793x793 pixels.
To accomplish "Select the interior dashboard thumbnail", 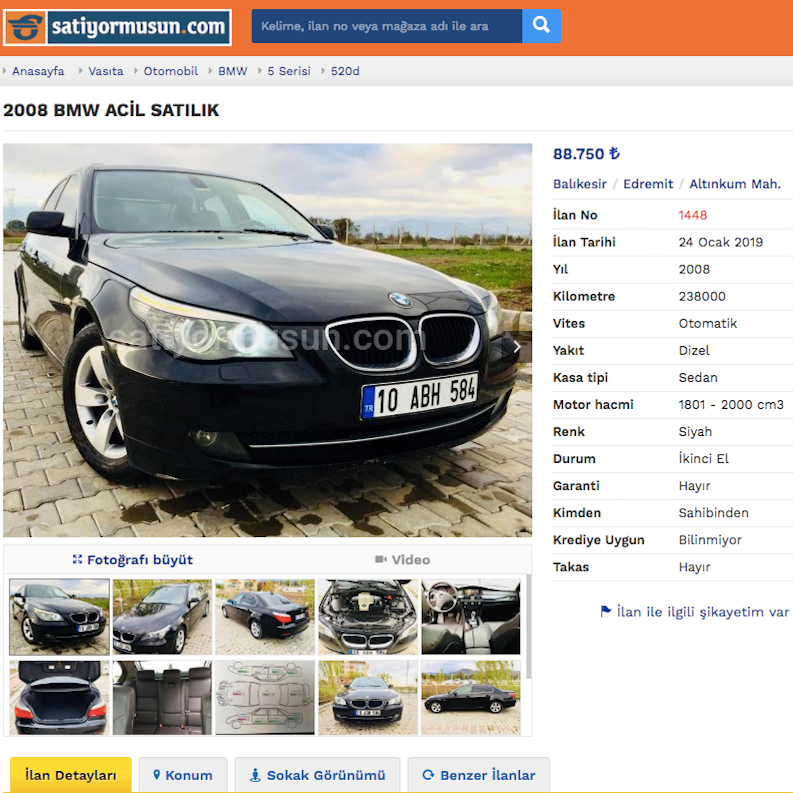I will [471, 617].
